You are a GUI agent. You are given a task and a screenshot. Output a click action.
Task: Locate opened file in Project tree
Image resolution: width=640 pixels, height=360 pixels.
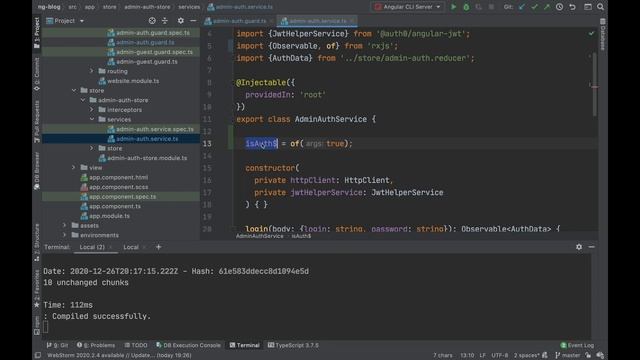(152, 21)
